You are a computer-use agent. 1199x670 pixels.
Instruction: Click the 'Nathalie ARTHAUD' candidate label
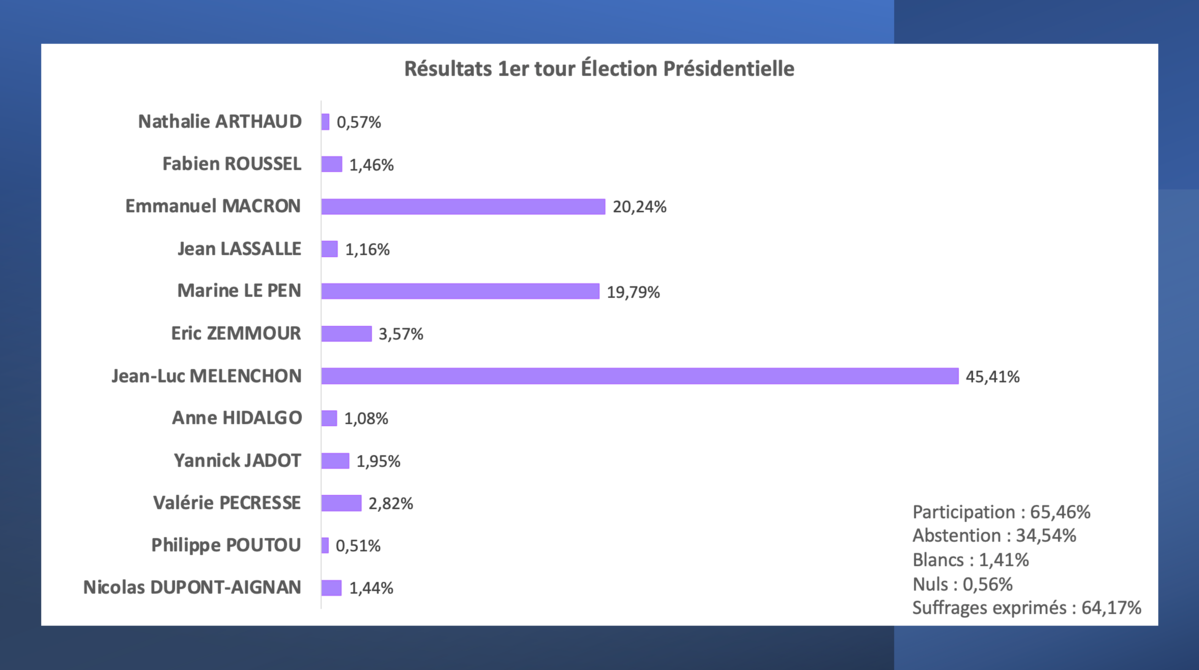pos(220,122)
